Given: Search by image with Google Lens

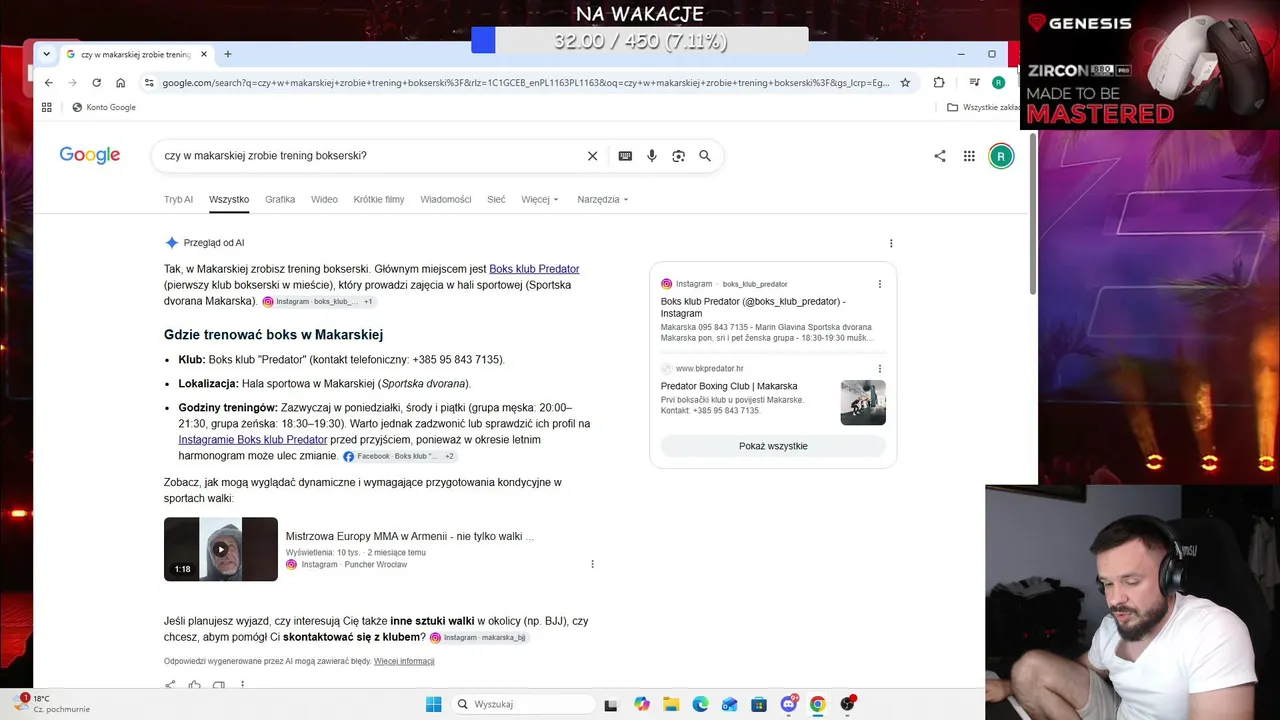Looking at the screenshot, I should (679, 156).
